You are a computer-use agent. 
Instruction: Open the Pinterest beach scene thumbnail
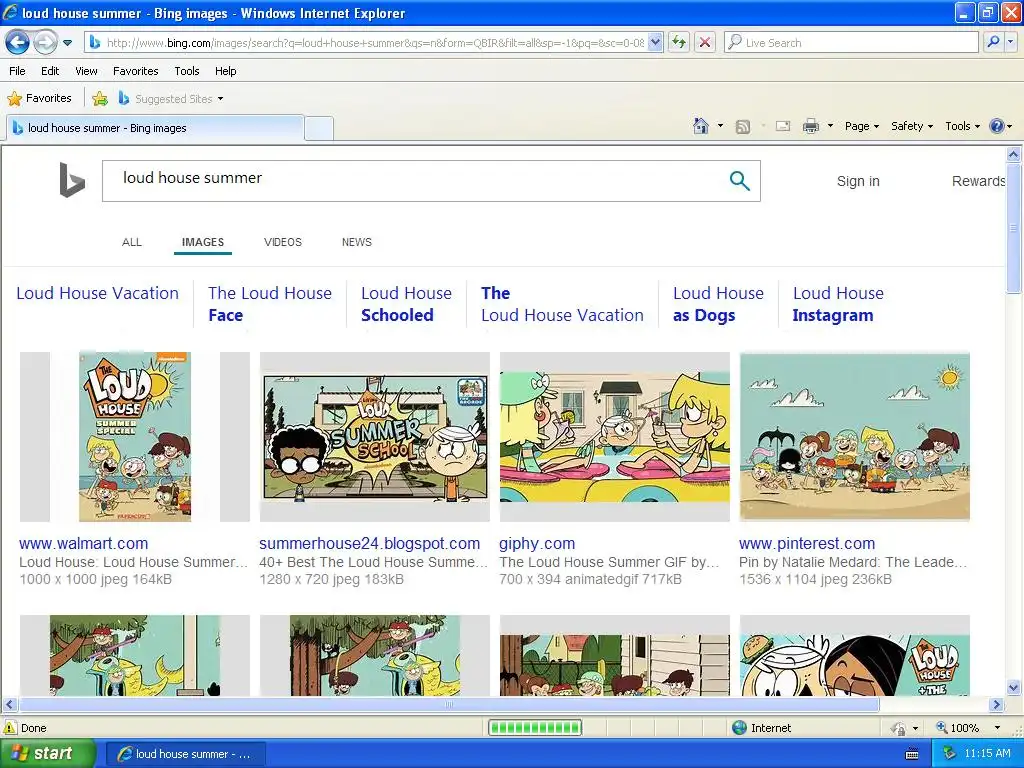854,437
